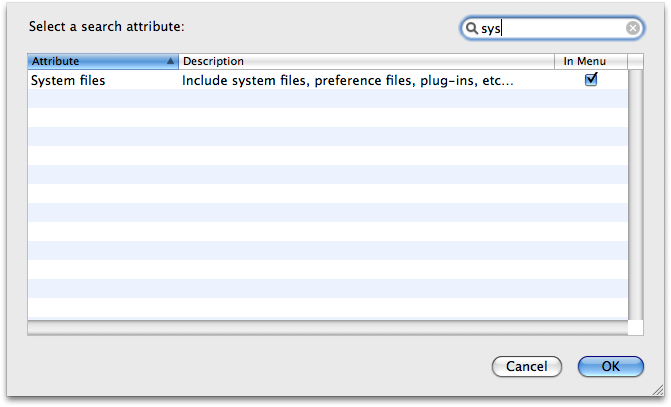Image resolution: width=671 pixels, height=407 pixels.
Task: Click the horizontal scrollbar below the list
Action: 328,328
